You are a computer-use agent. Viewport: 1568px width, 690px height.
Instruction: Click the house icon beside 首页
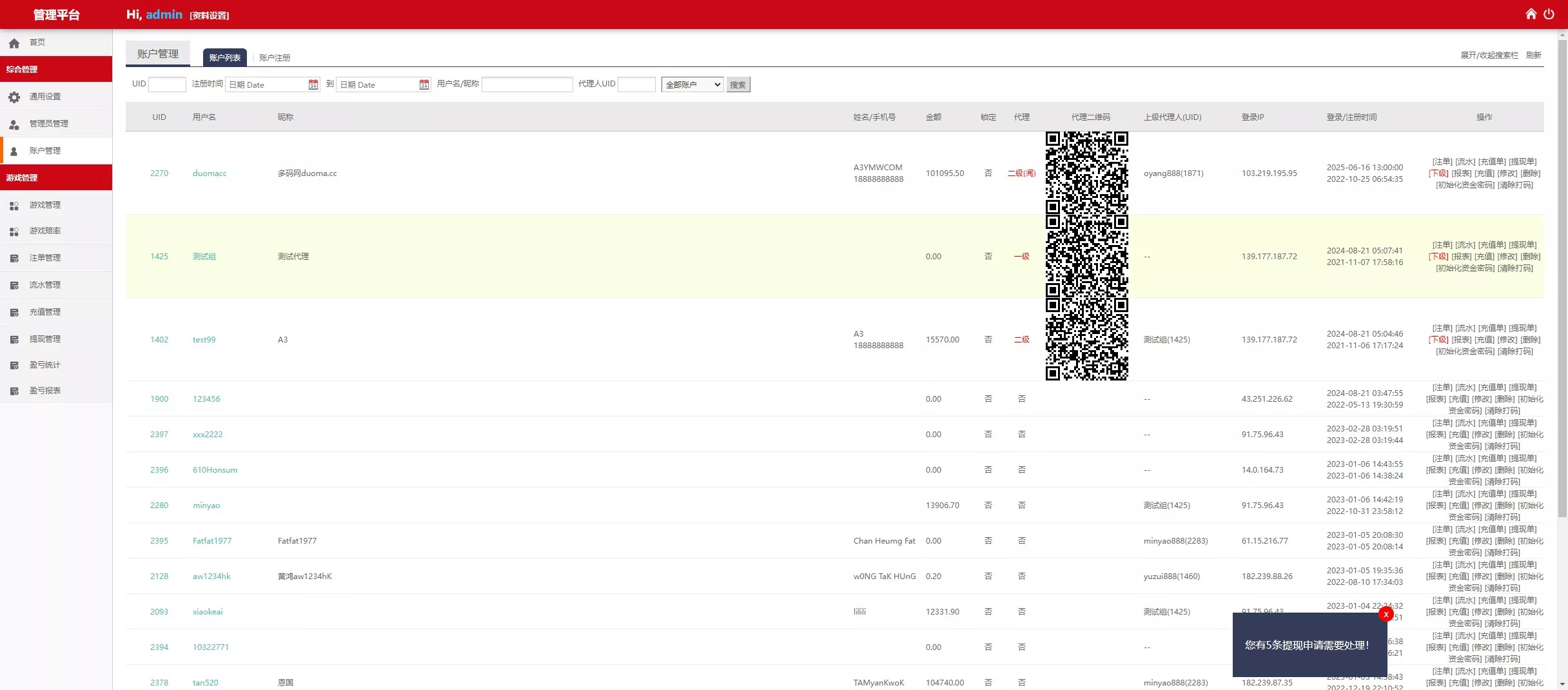tap(14, 43)
